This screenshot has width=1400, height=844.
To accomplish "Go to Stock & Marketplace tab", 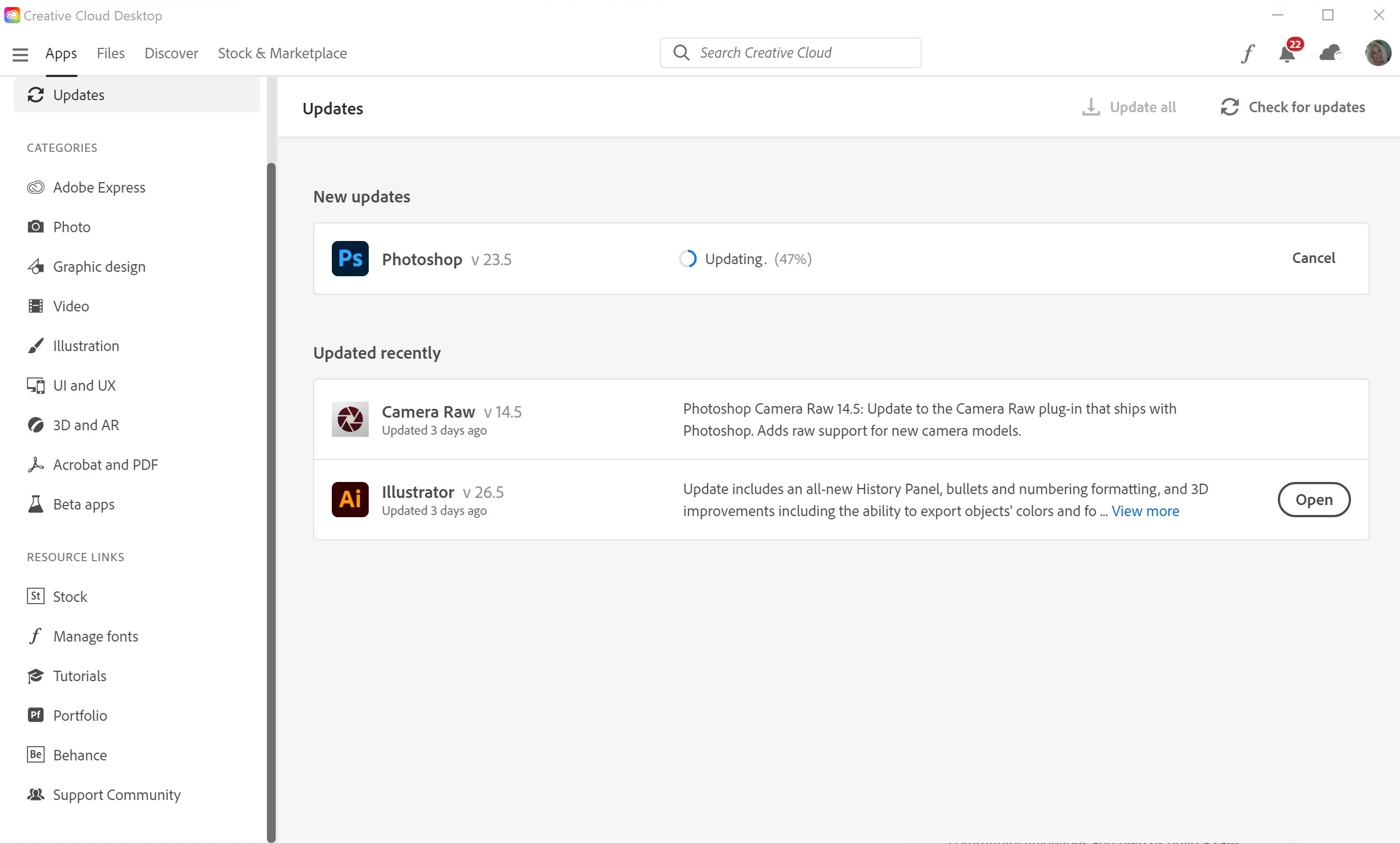I will point(282,53).
